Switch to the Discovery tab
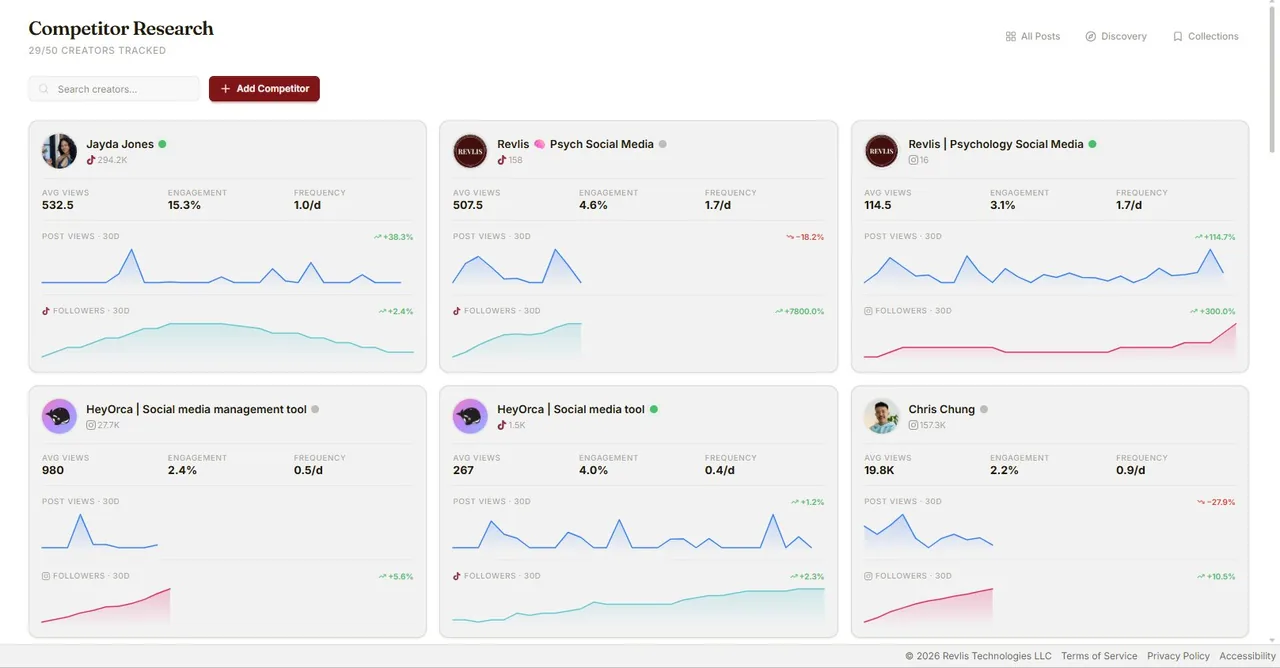 tap(1116, 36)
